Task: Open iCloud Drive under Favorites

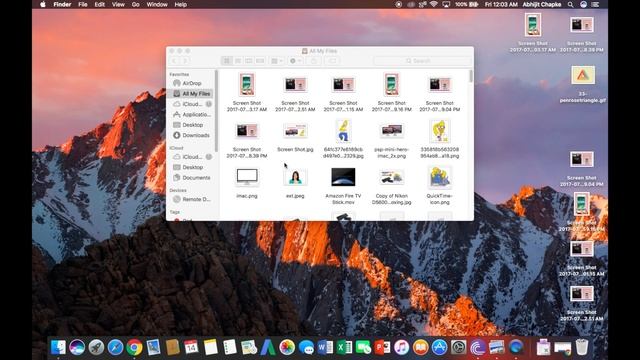Action: (191, 104)
